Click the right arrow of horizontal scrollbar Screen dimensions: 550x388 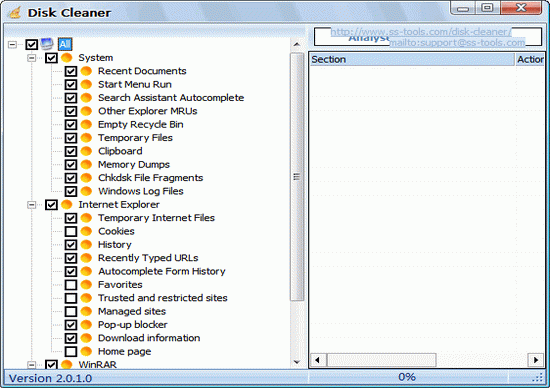[x=536, y=360]
